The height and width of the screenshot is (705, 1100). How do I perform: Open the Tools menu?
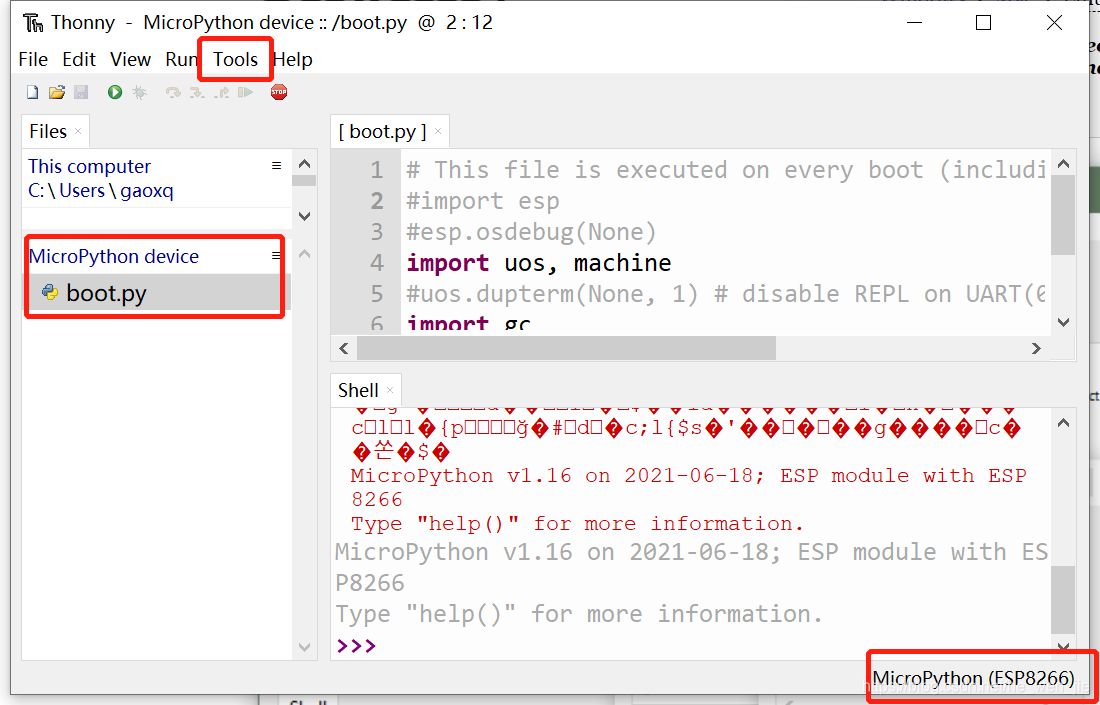(x=236, y=60)
